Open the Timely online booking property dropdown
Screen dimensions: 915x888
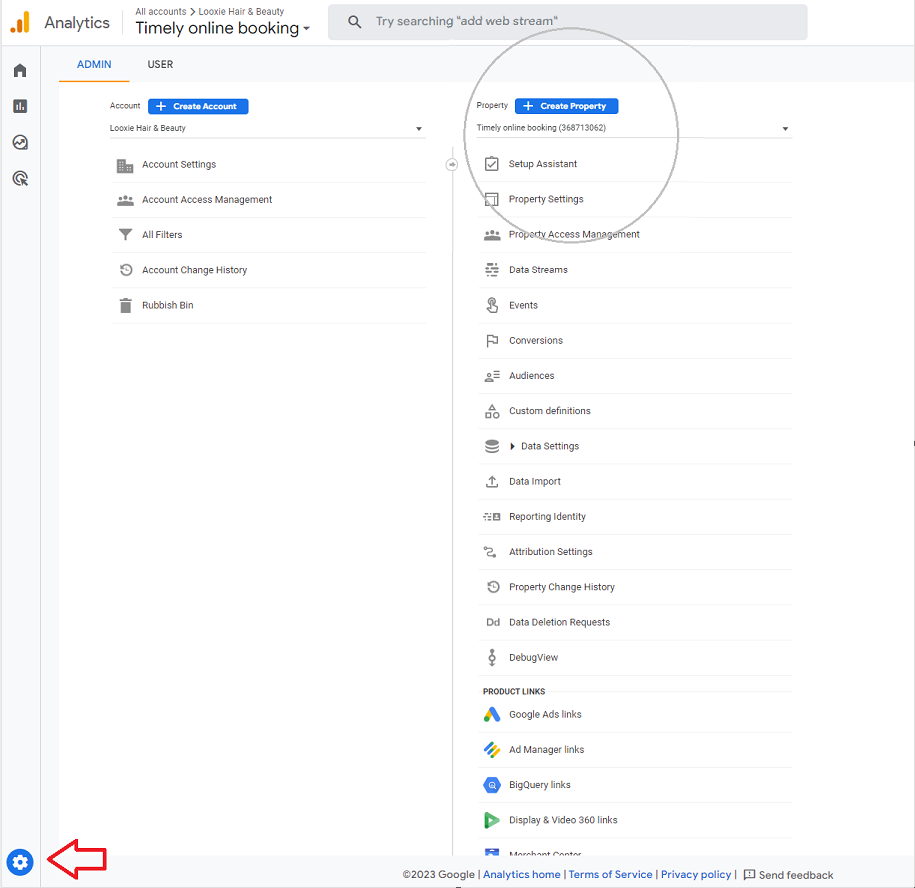(634, 128)
